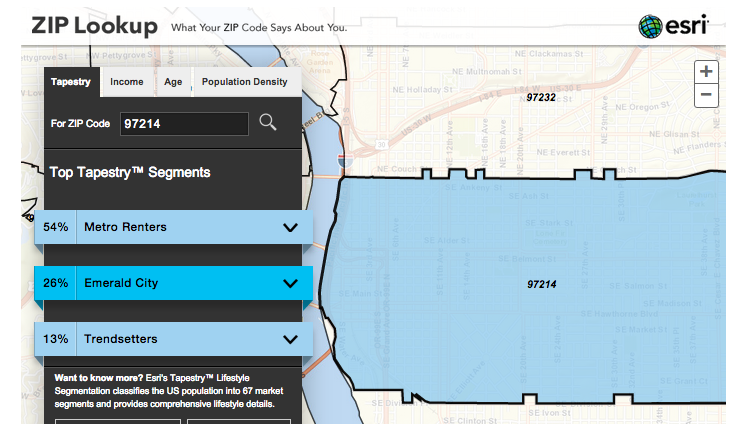The width and height of the screenshot is (752, 424).
Task: Click the SE Stark St map label
Action: [549, 223]
